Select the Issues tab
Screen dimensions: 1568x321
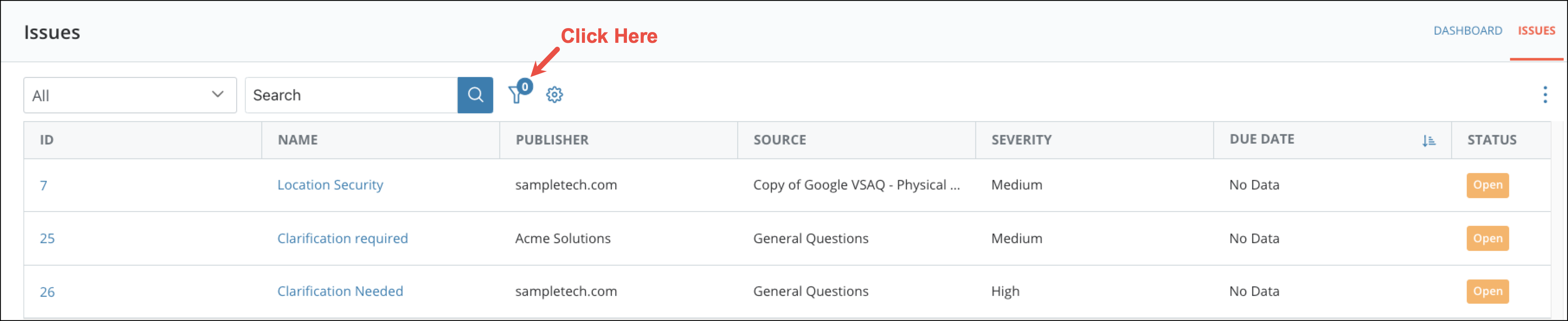point(1536,30)
